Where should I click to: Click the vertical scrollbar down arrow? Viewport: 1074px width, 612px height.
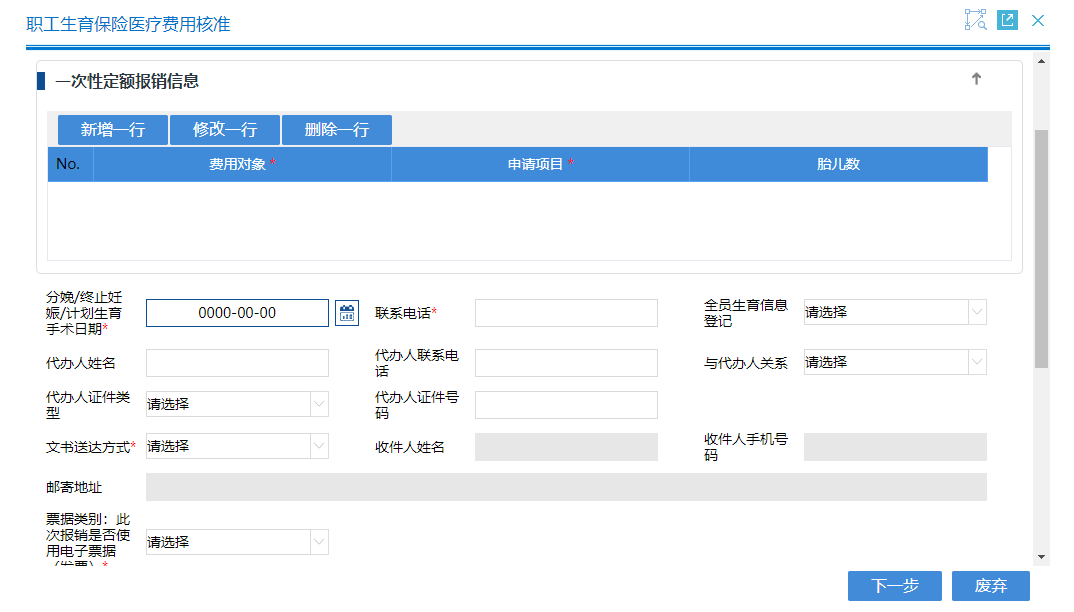1041,557
